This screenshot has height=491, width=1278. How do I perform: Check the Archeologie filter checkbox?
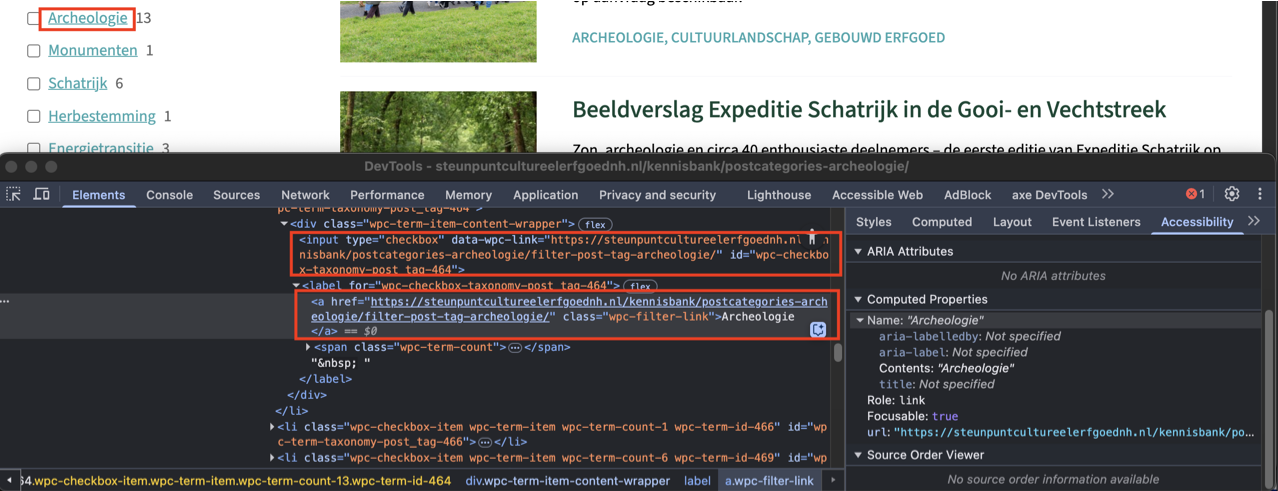(x=33, y=18)
